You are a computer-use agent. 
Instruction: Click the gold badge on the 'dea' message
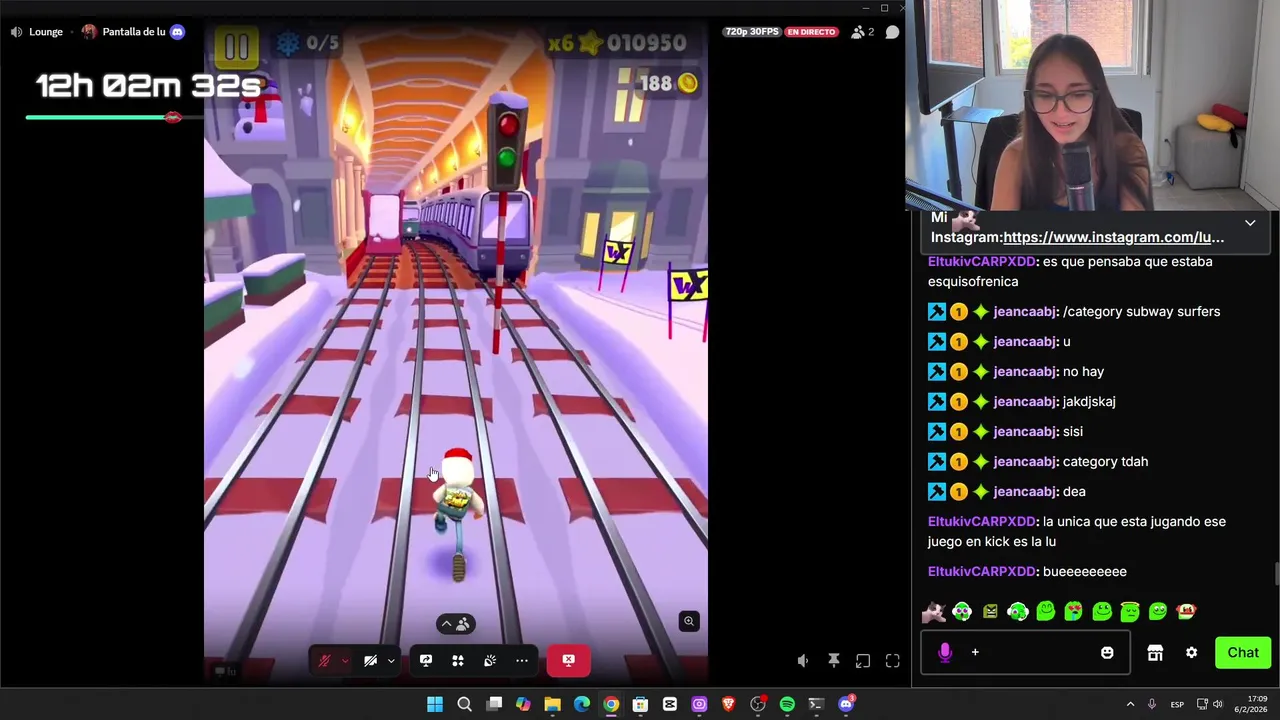pyautogui.click(x=959, y=491)
